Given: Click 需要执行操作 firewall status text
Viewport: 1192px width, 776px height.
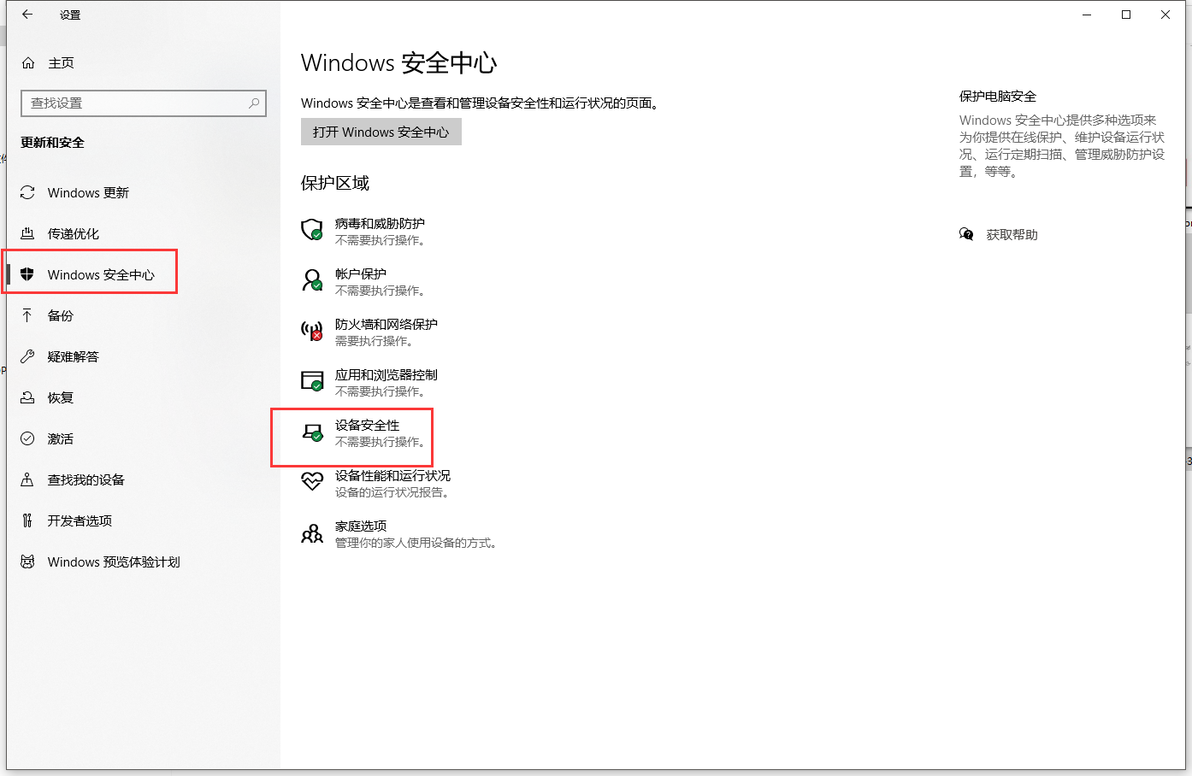Looking at the screenshot, I should pyautogui.click(x=374, y=341).
